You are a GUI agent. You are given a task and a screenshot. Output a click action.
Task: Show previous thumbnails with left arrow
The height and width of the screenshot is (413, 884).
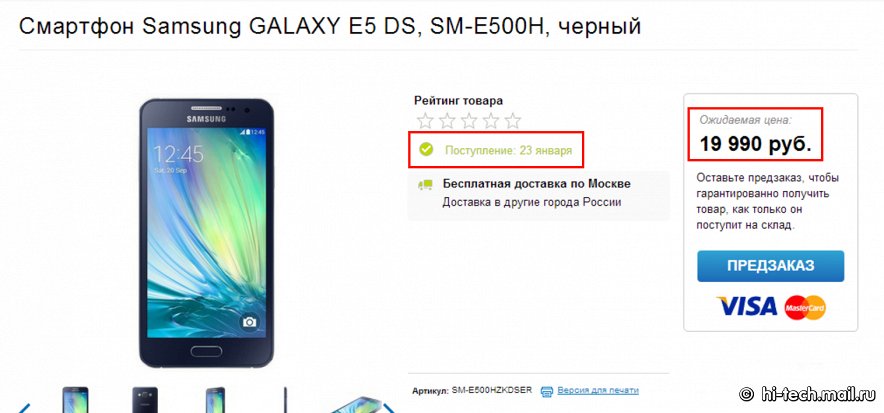tap(24, 408)
